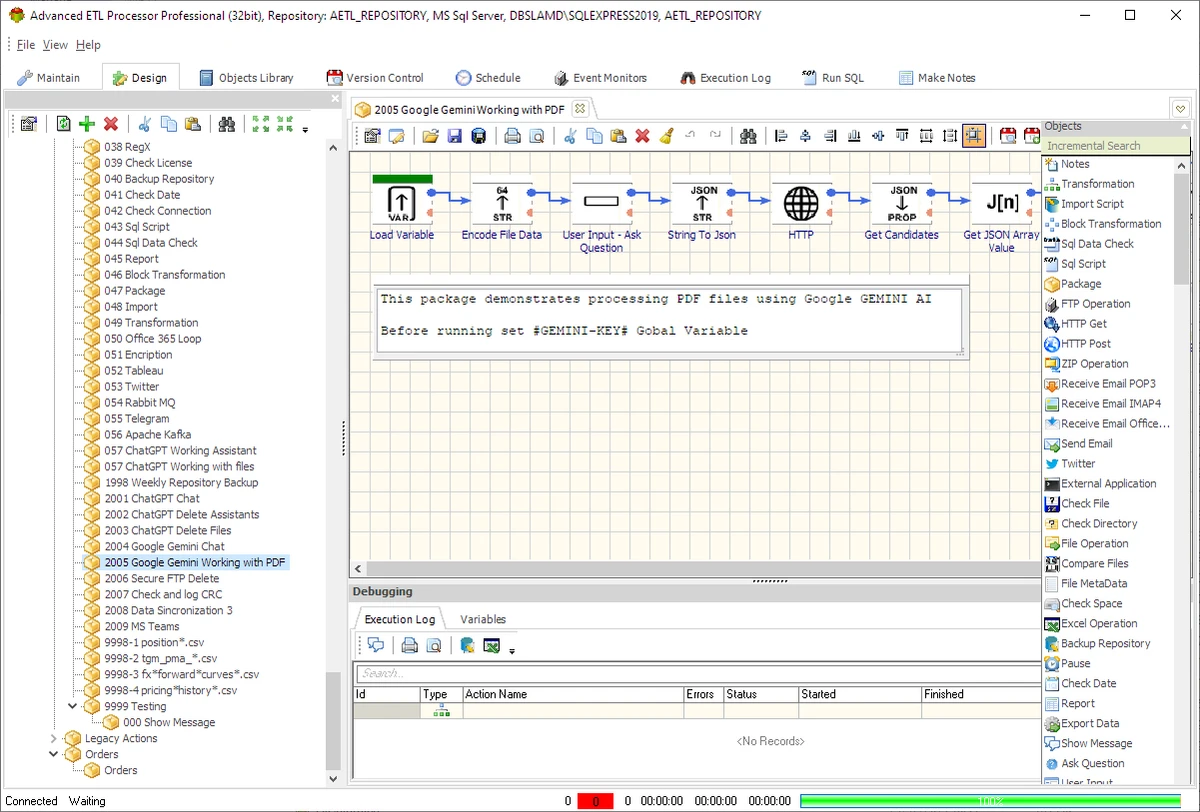The width and height of the screenshot is (1200, 812).
Task: Click the red X delete icon in tree toolbar
Action: tap(111, 124)
